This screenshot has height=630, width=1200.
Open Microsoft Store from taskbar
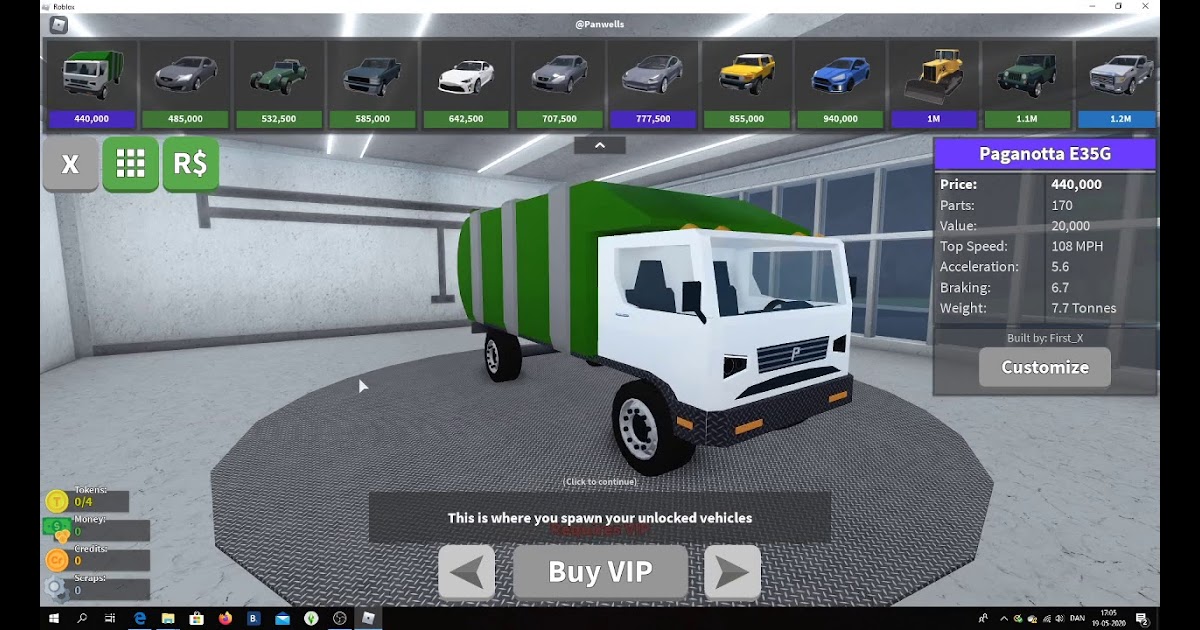tap(197, 619)
